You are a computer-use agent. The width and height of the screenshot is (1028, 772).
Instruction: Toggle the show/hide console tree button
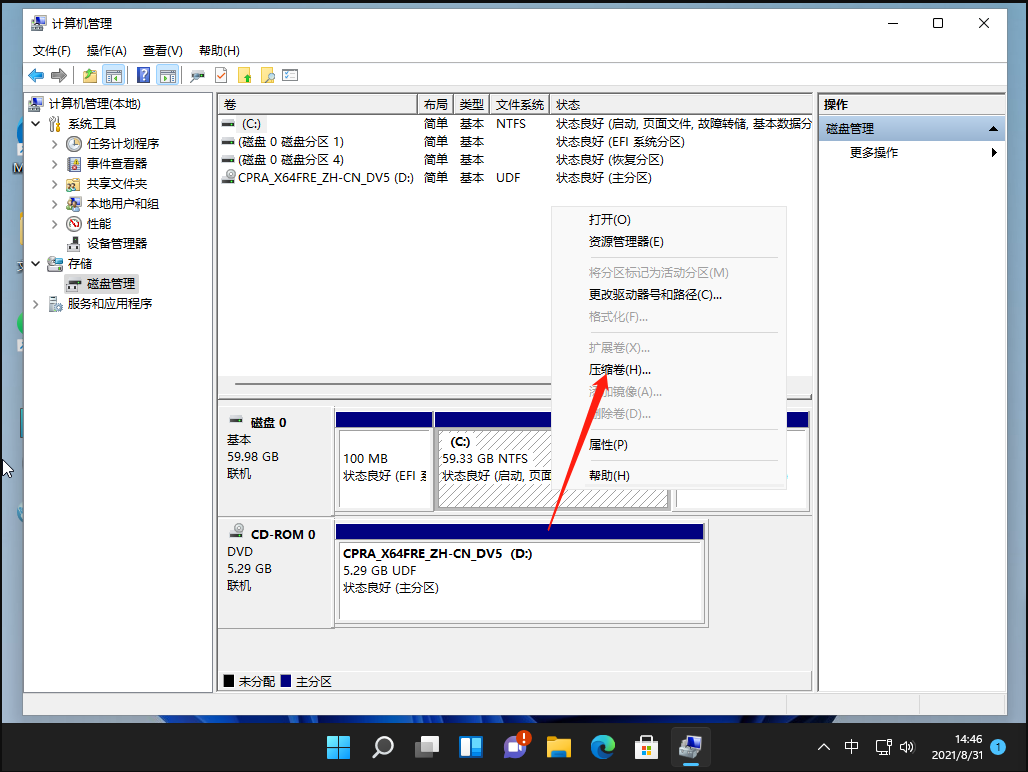[x=114, y=75]
